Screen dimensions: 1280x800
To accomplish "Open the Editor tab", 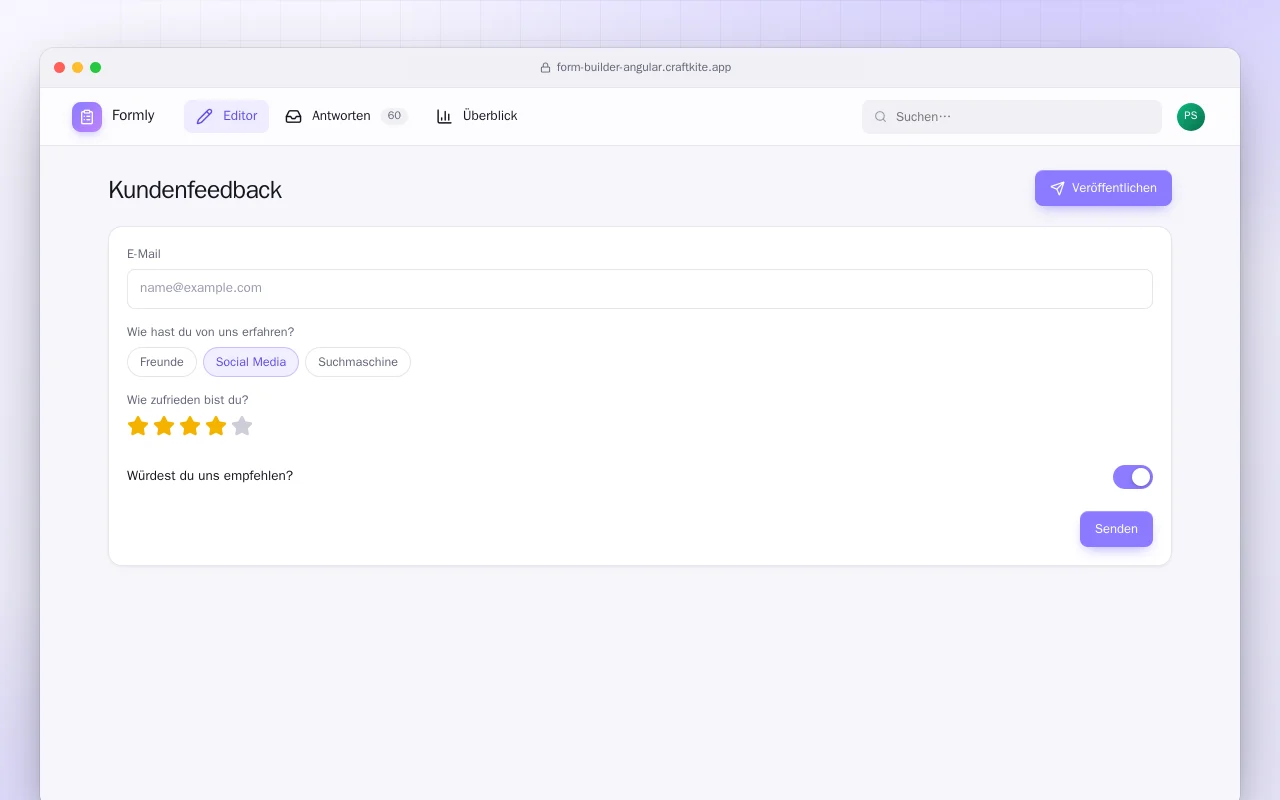I will 226,116.
